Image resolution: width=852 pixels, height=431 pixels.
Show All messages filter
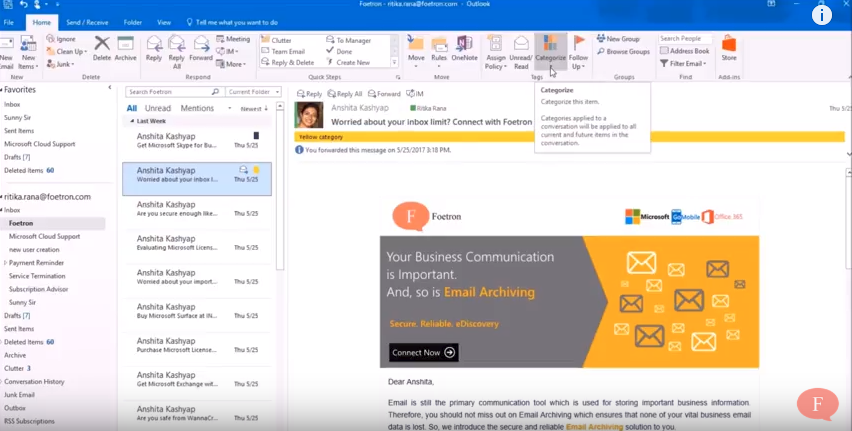[x=131, y=108]
